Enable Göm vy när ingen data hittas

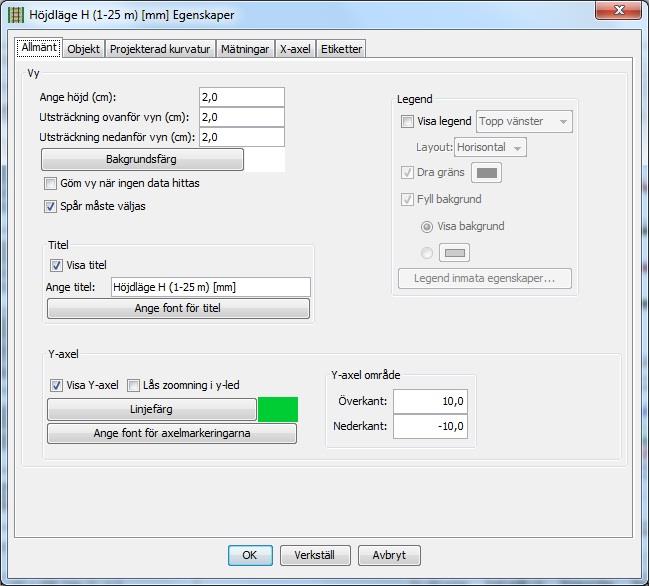50,183
